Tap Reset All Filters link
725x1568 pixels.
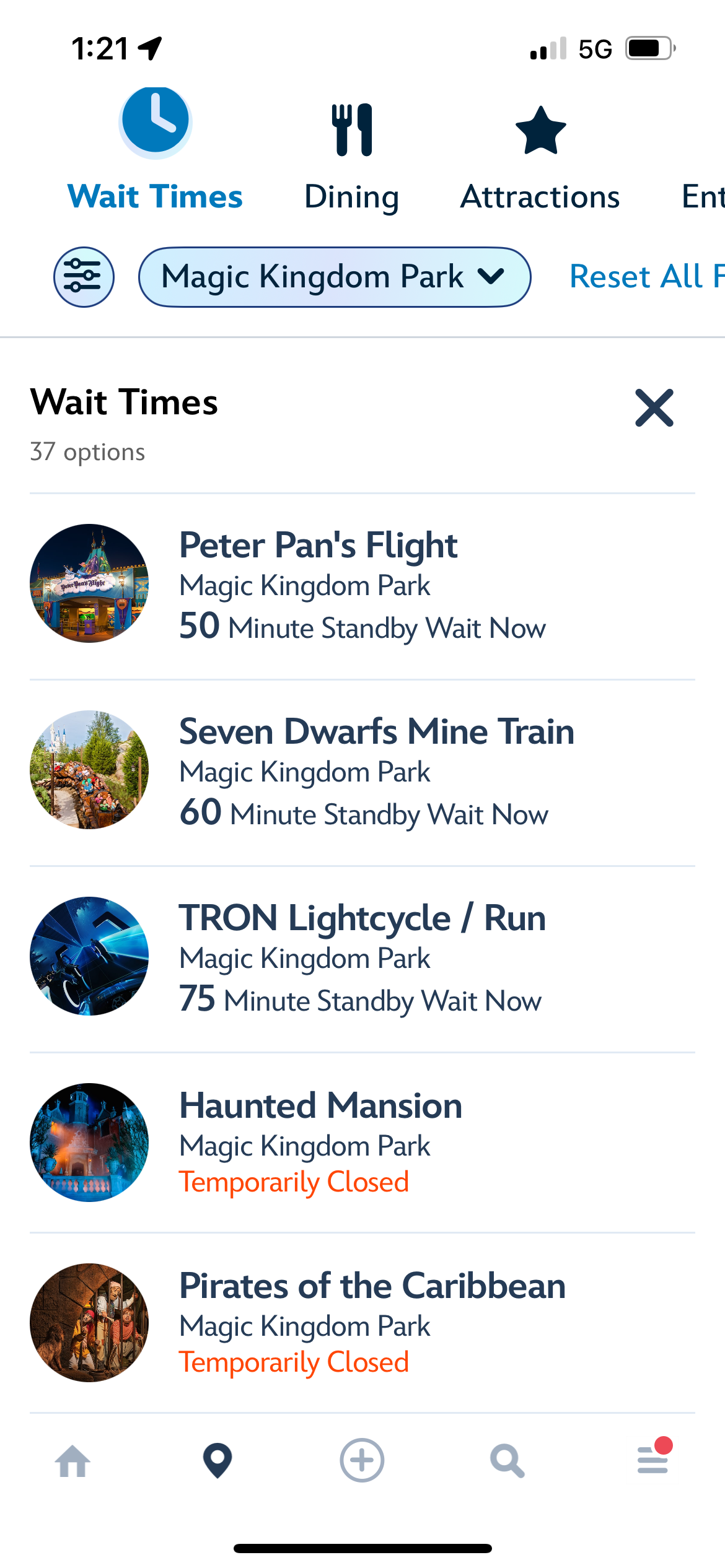[x=647, y=276]
